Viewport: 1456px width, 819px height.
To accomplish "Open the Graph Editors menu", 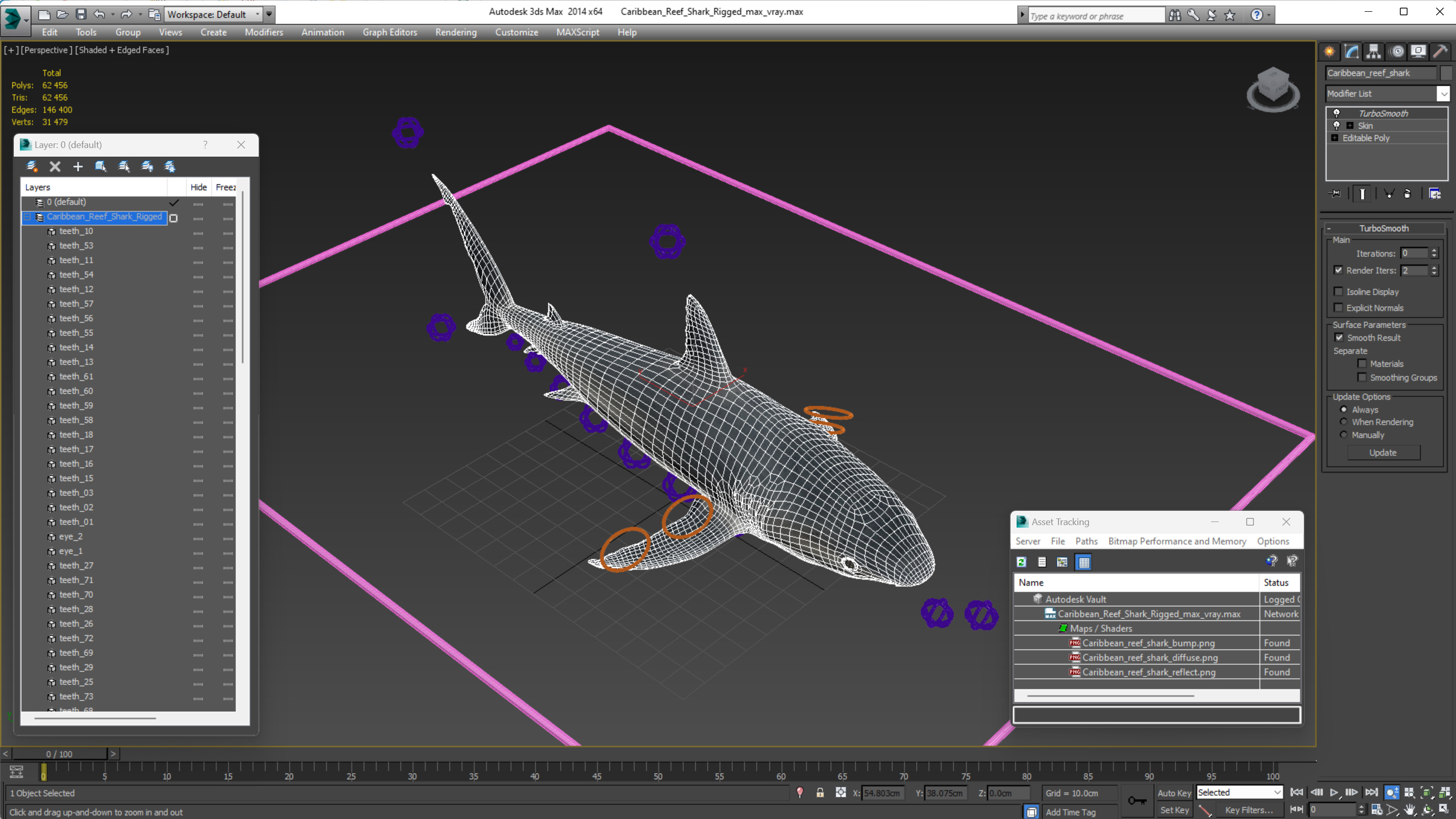I will click(x=389, y=32).
